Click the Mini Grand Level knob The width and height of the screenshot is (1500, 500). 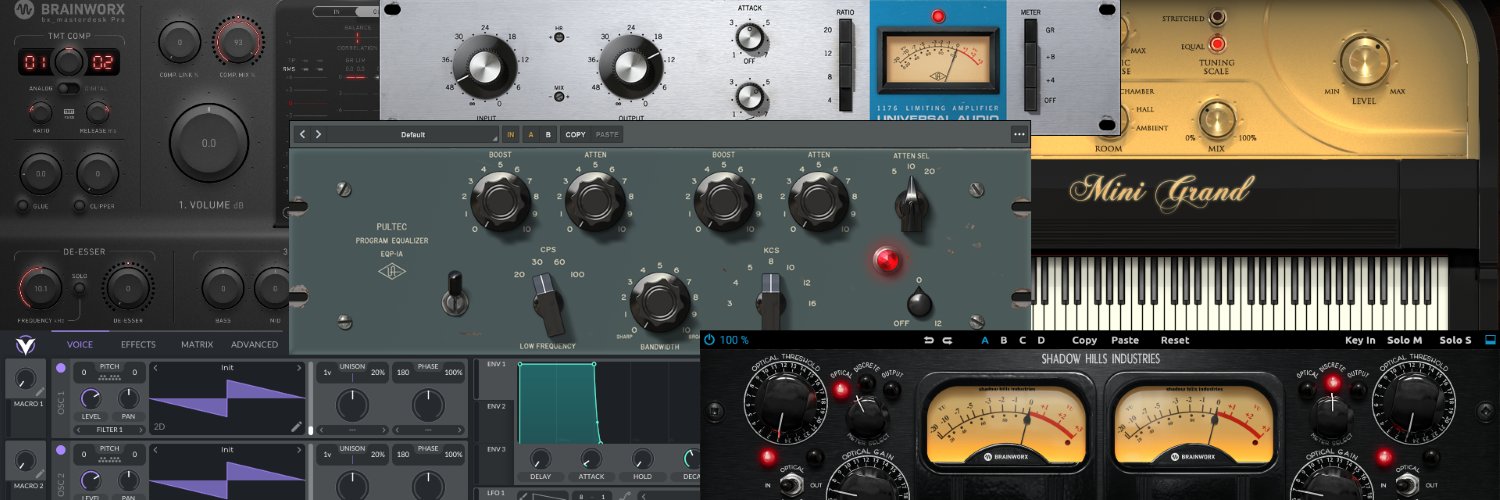(1365, 59)
